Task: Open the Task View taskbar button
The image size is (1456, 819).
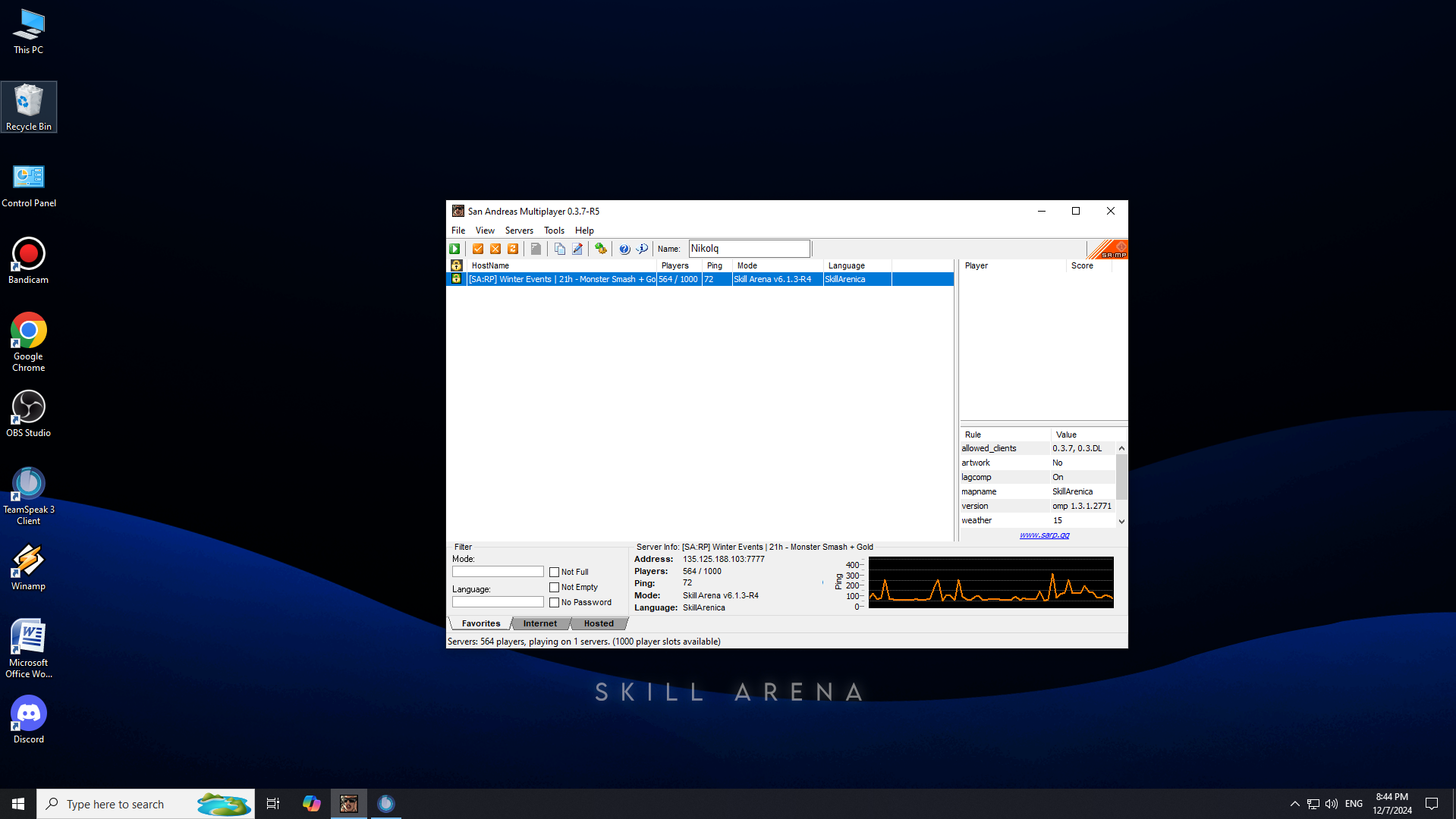Action: tap(273, 804)
